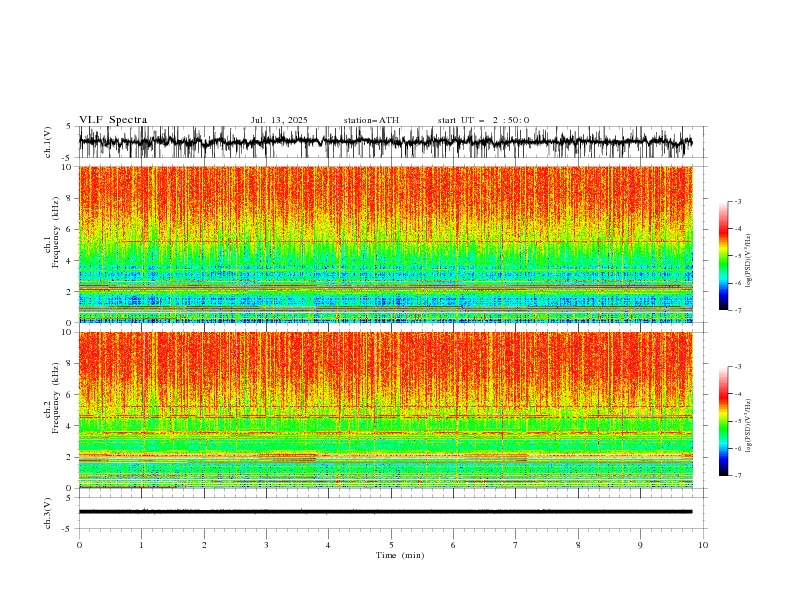Click the time axis tick label '3'
This screenshot has height=612, width=792.
266,545
